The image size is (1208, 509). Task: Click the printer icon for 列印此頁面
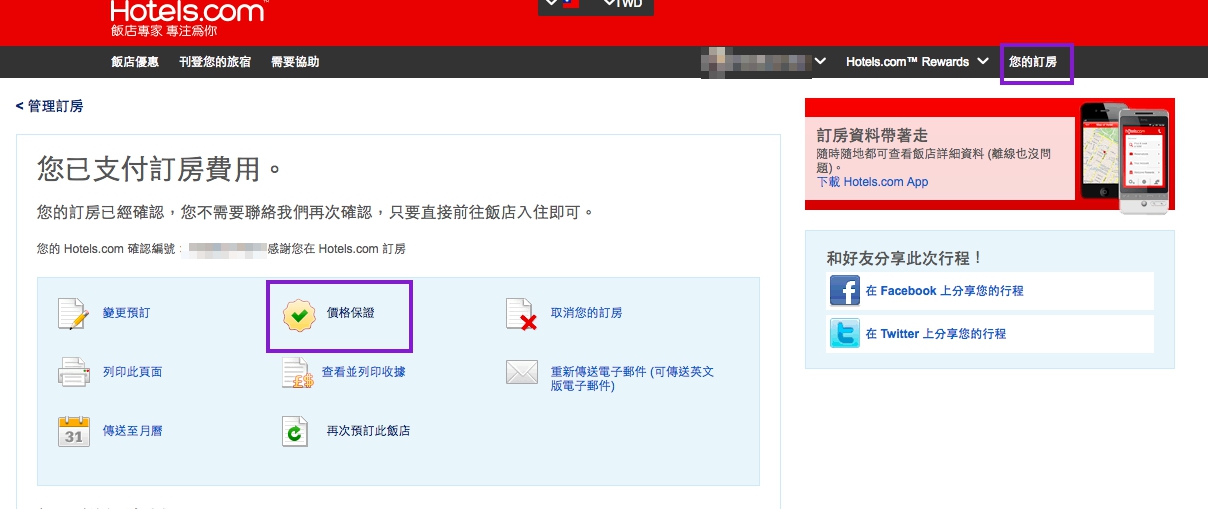point(74,372)
